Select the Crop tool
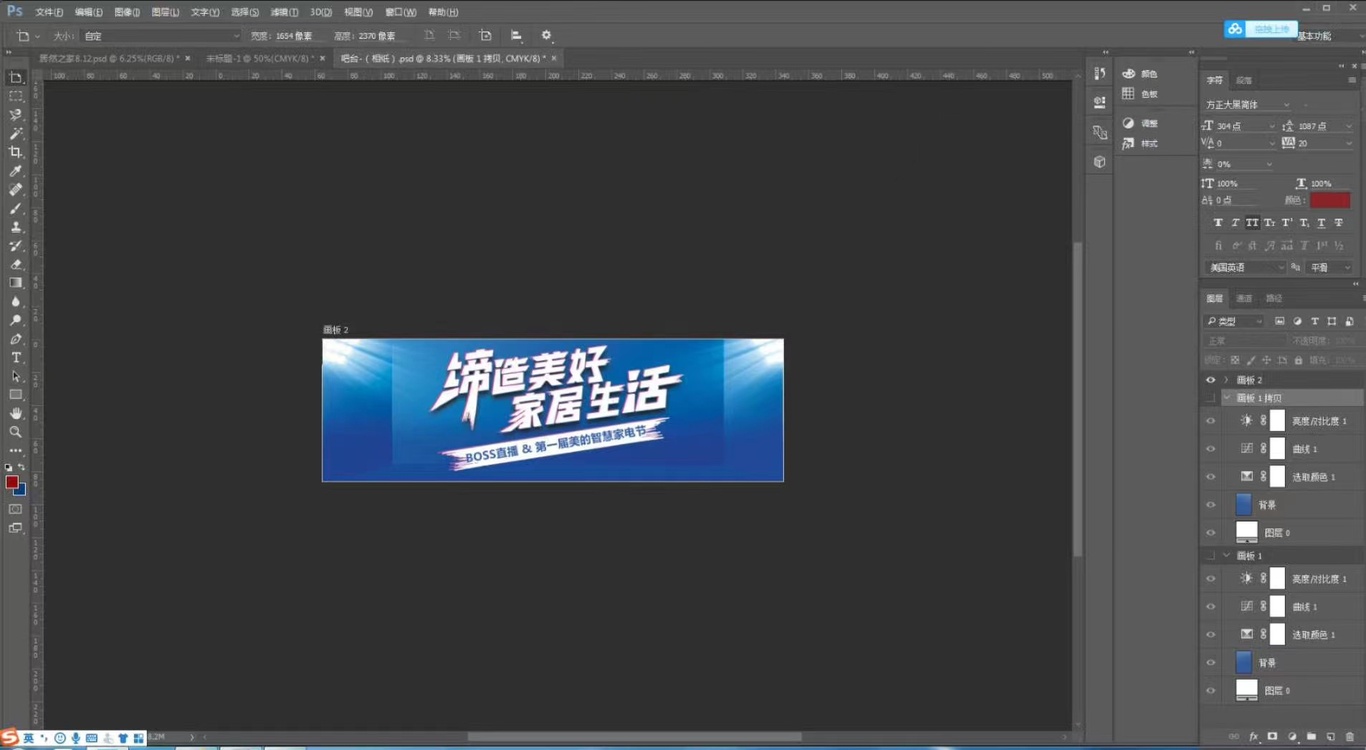 click(x=16, y=152)
